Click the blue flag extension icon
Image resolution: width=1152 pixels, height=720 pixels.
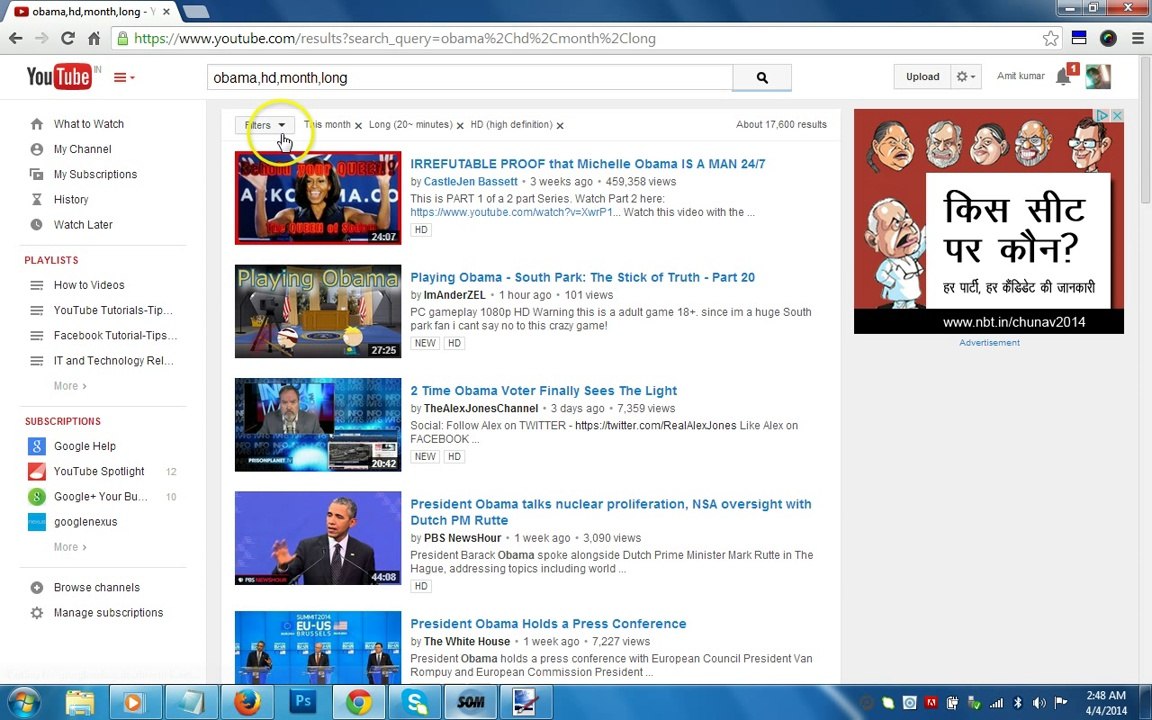coord(1079,38)
